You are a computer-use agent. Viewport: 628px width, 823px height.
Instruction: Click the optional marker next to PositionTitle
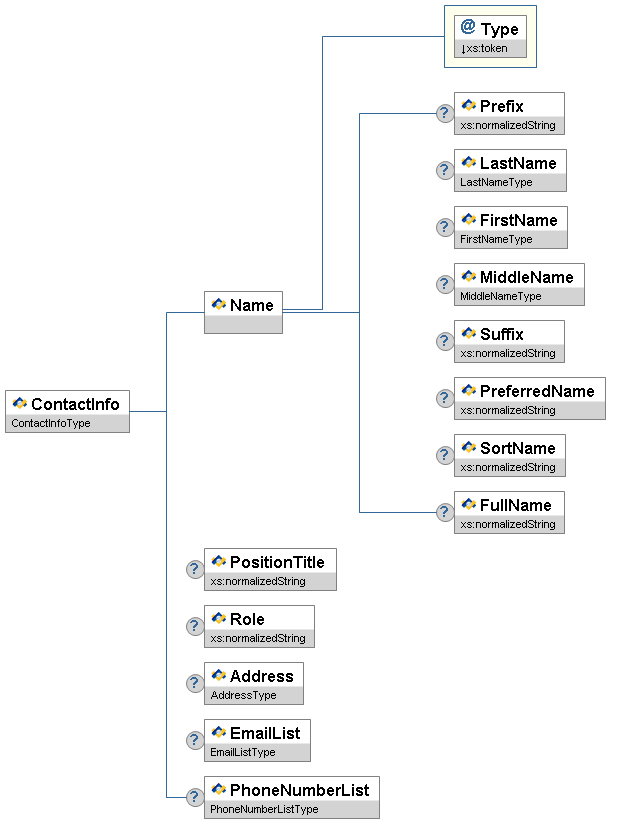tap(195, 569)
